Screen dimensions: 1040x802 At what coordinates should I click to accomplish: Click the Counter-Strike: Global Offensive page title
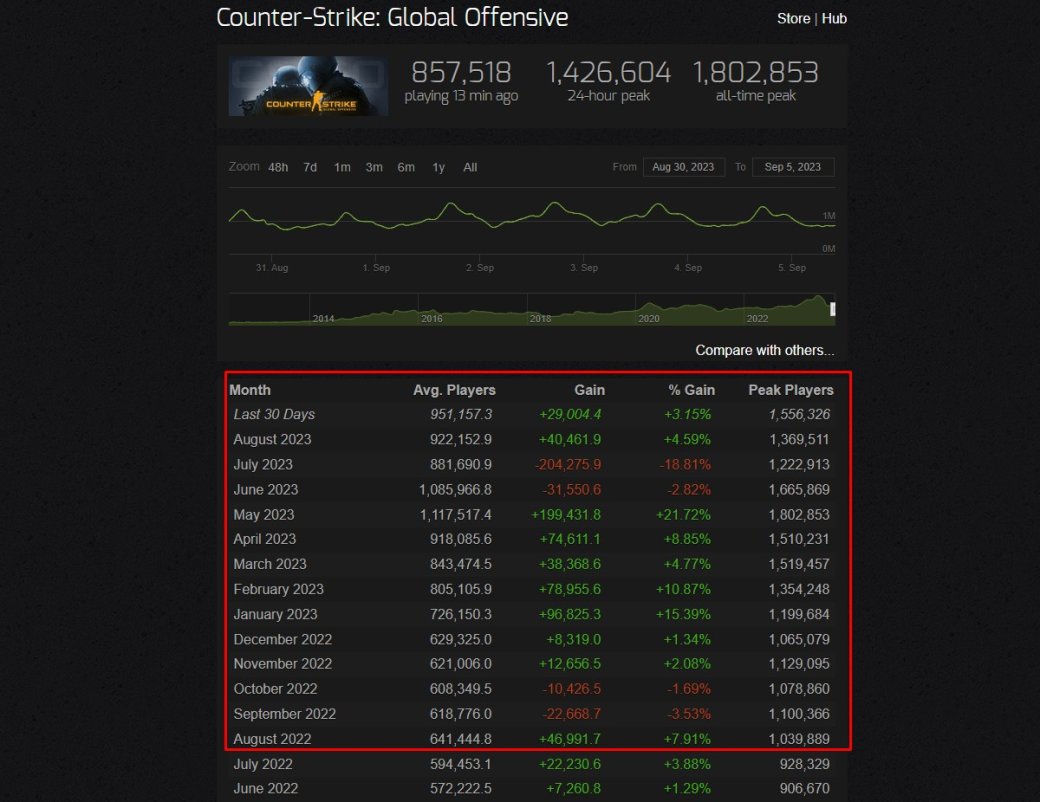tap(392, 17)
